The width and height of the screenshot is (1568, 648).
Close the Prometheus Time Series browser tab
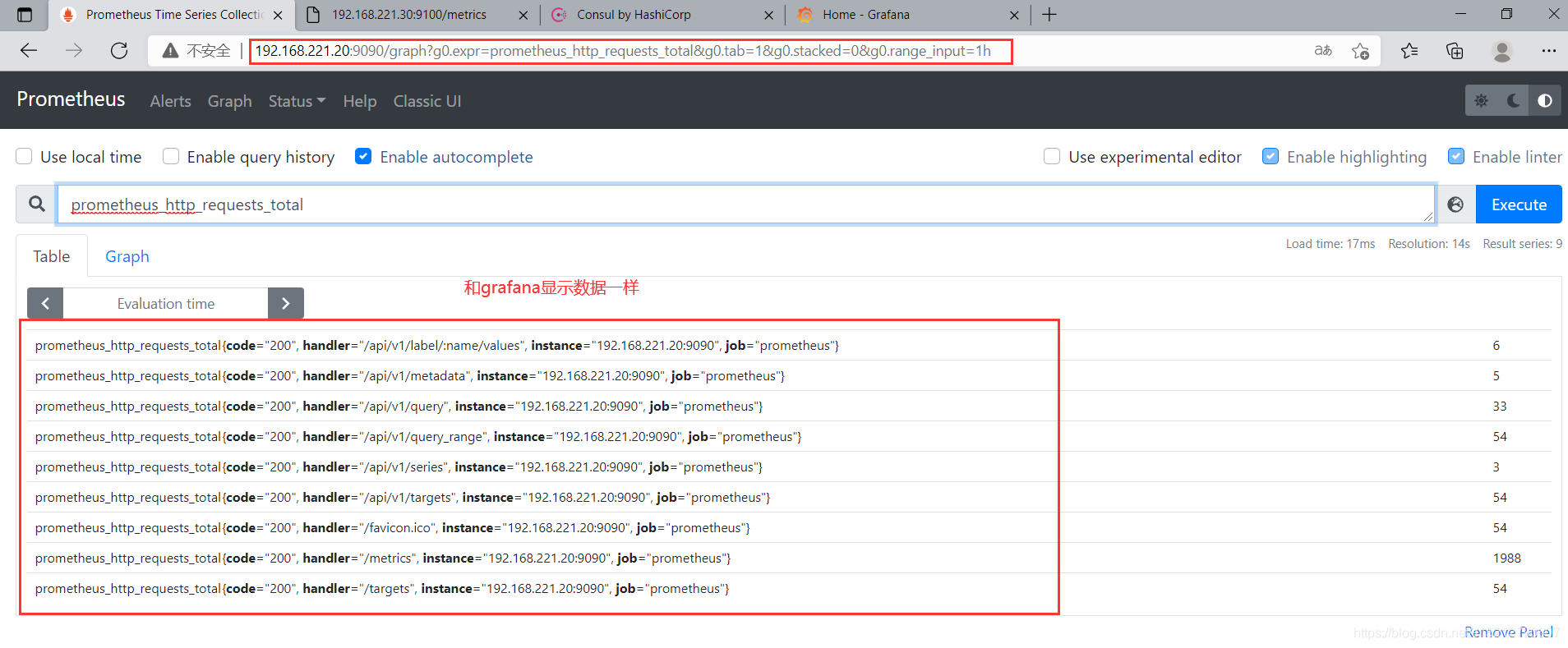point(278,15)
